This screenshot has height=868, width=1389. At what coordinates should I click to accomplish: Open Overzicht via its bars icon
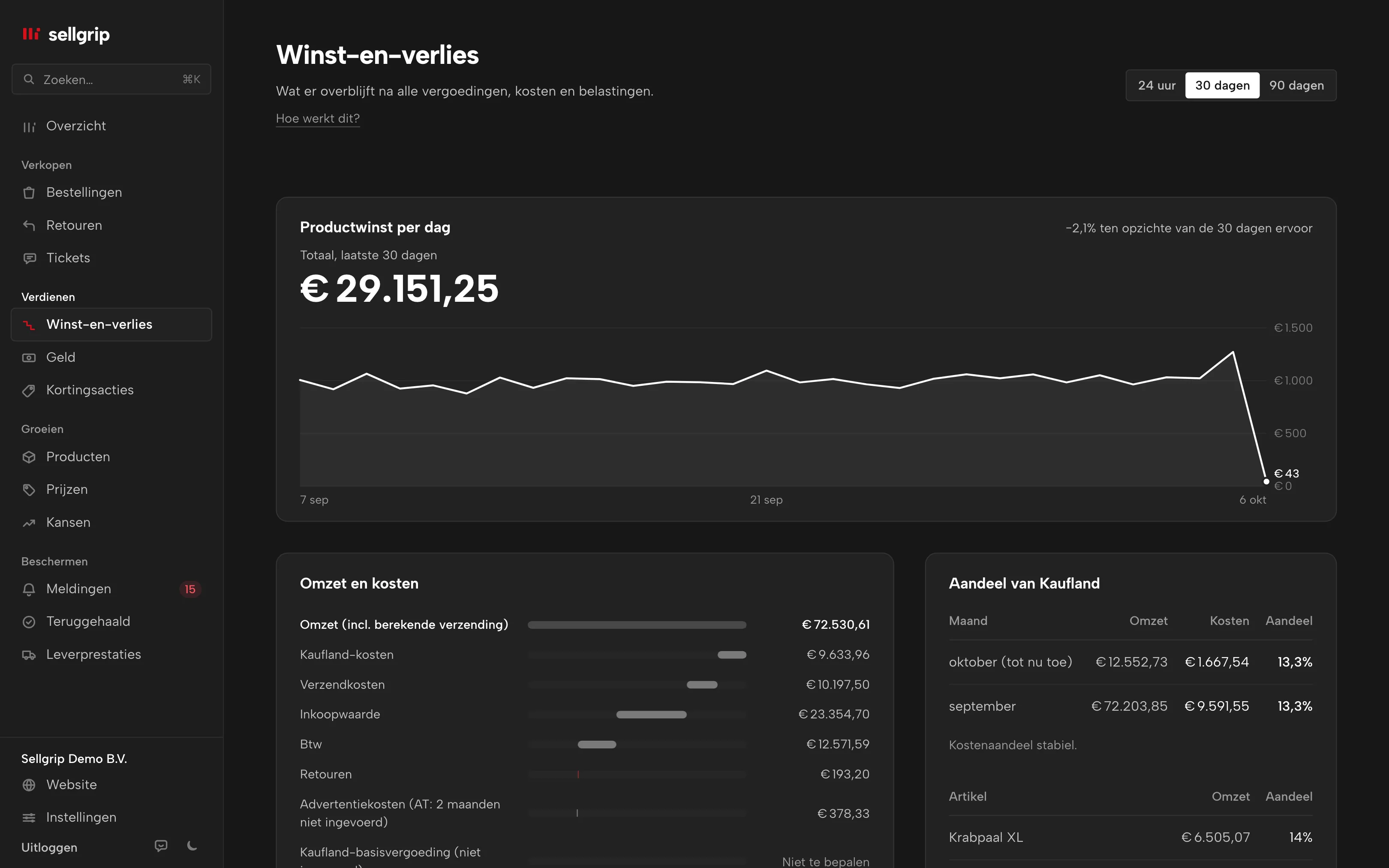coord(29,126)
